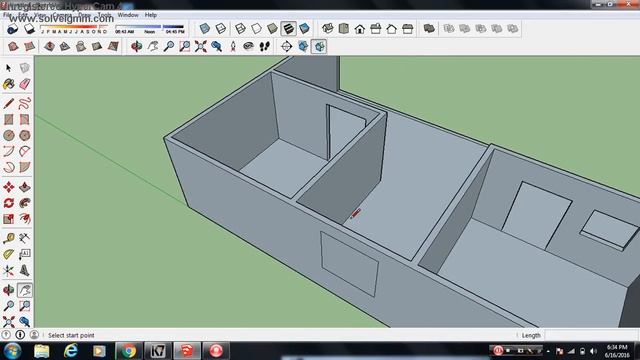
Task: Pick the Paint Bucket tool
Action: click(9, 84)
